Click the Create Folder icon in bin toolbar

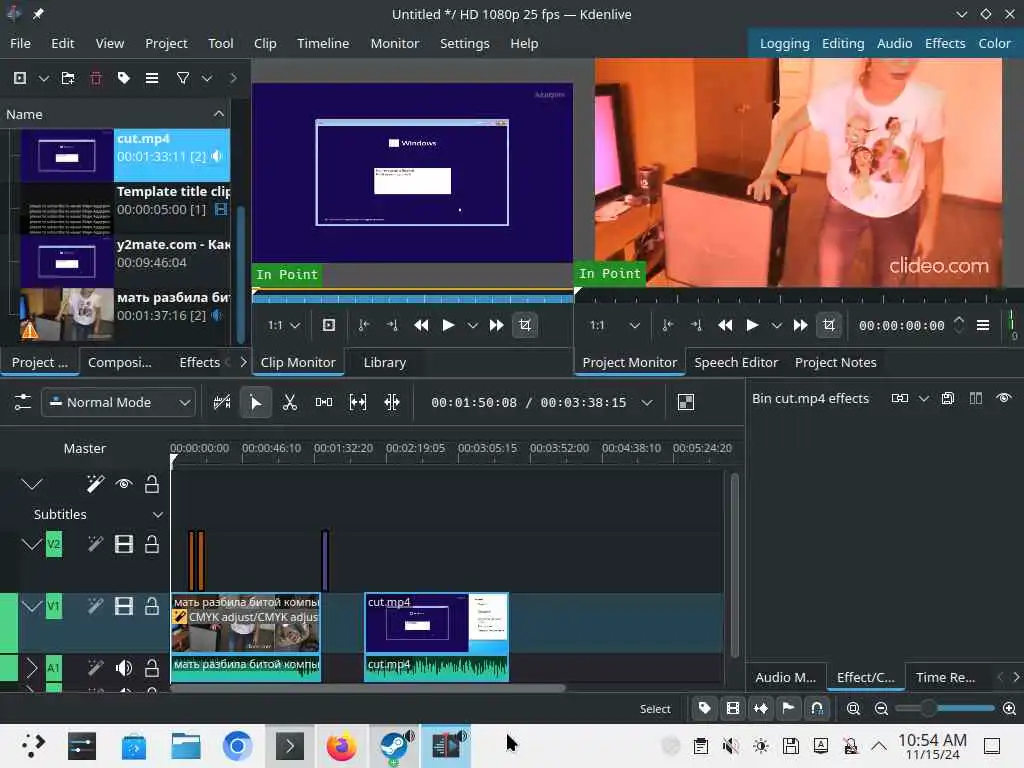tap(68, 78)
